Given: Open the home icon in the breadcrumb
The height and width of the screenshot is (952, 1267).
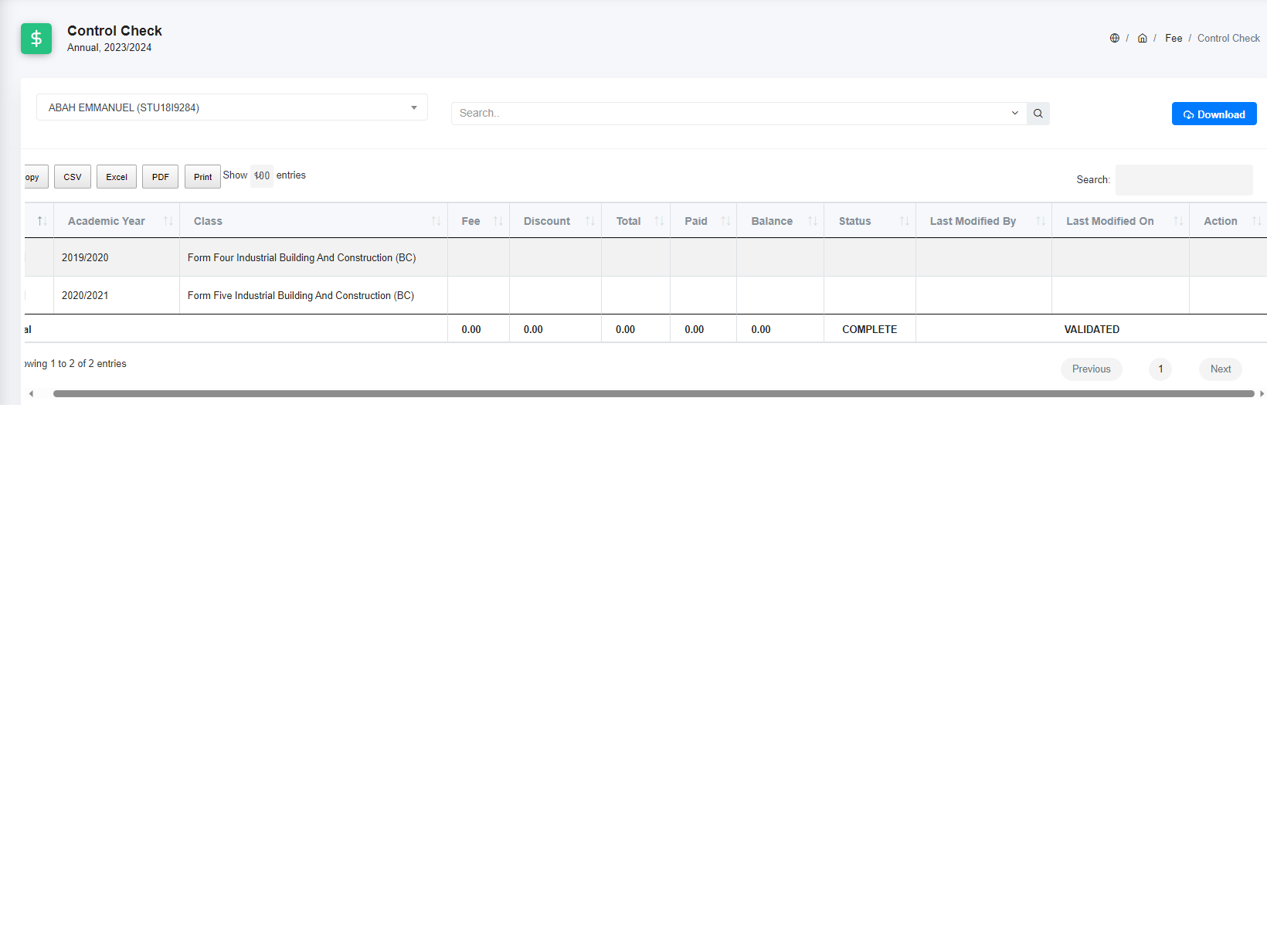Looking at the screenshot, I should coord(1143,37).
